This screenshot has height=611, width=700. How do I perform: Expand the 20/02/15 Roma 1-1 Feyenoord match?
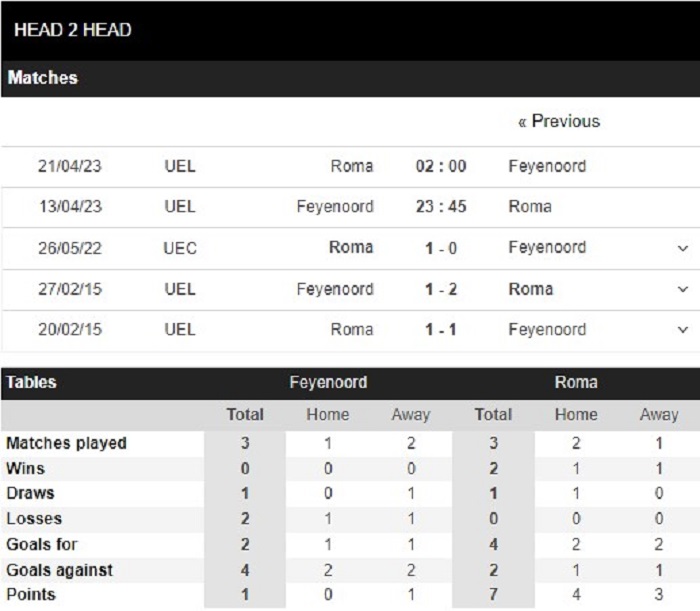click(x=683, y=330)
